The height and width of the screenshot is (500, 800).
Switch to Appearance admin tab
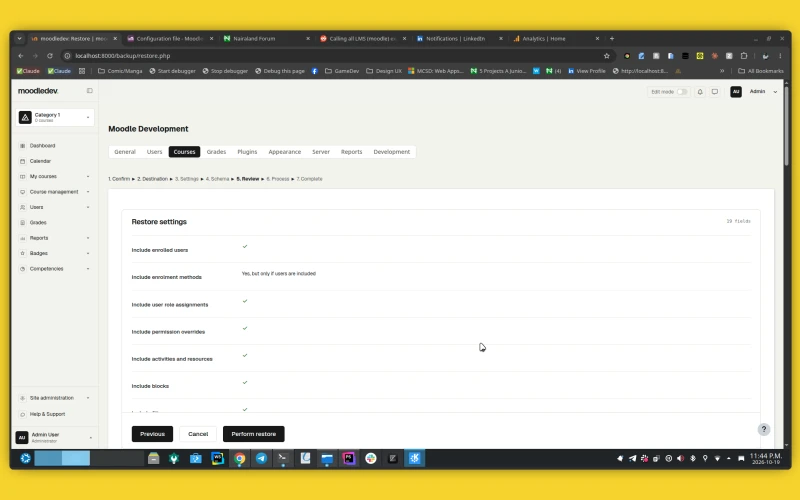click(285, 152)
